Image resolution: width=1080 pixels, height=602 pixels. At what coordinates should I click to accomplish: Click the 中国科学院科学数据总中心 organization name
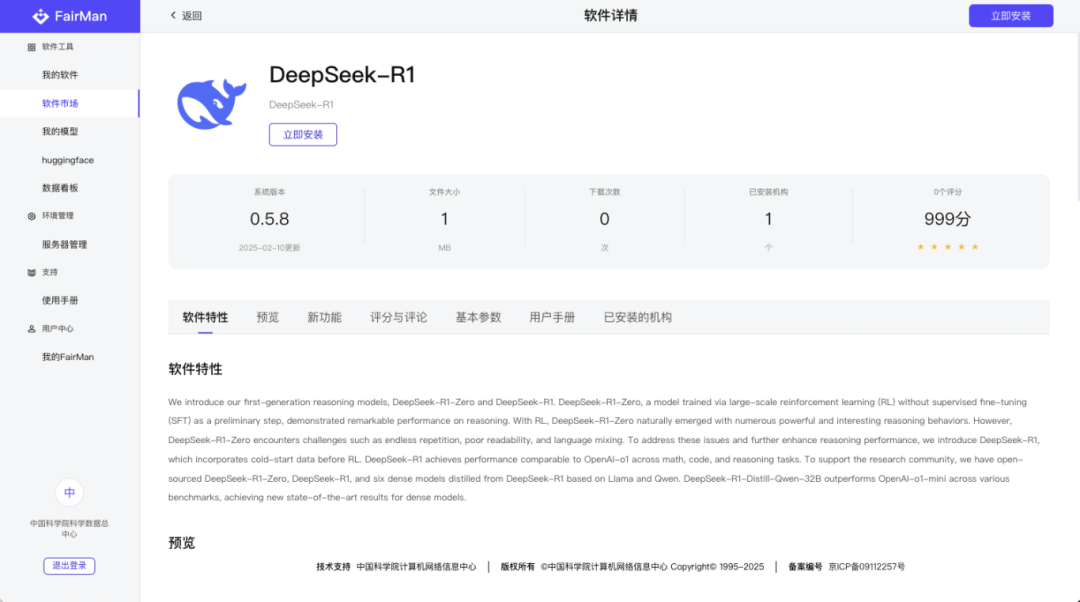[69, 528]
